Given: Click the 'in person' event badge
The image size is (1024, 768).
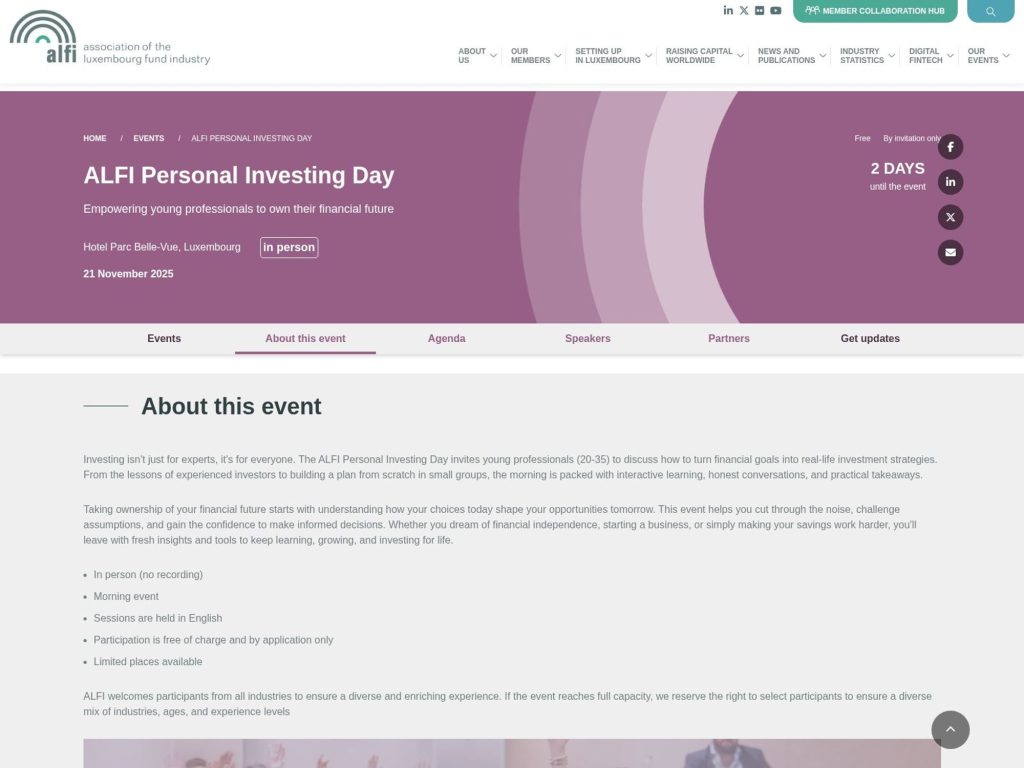Looking at the screenshot, I should pyautogui.click(x=289, y=247).
